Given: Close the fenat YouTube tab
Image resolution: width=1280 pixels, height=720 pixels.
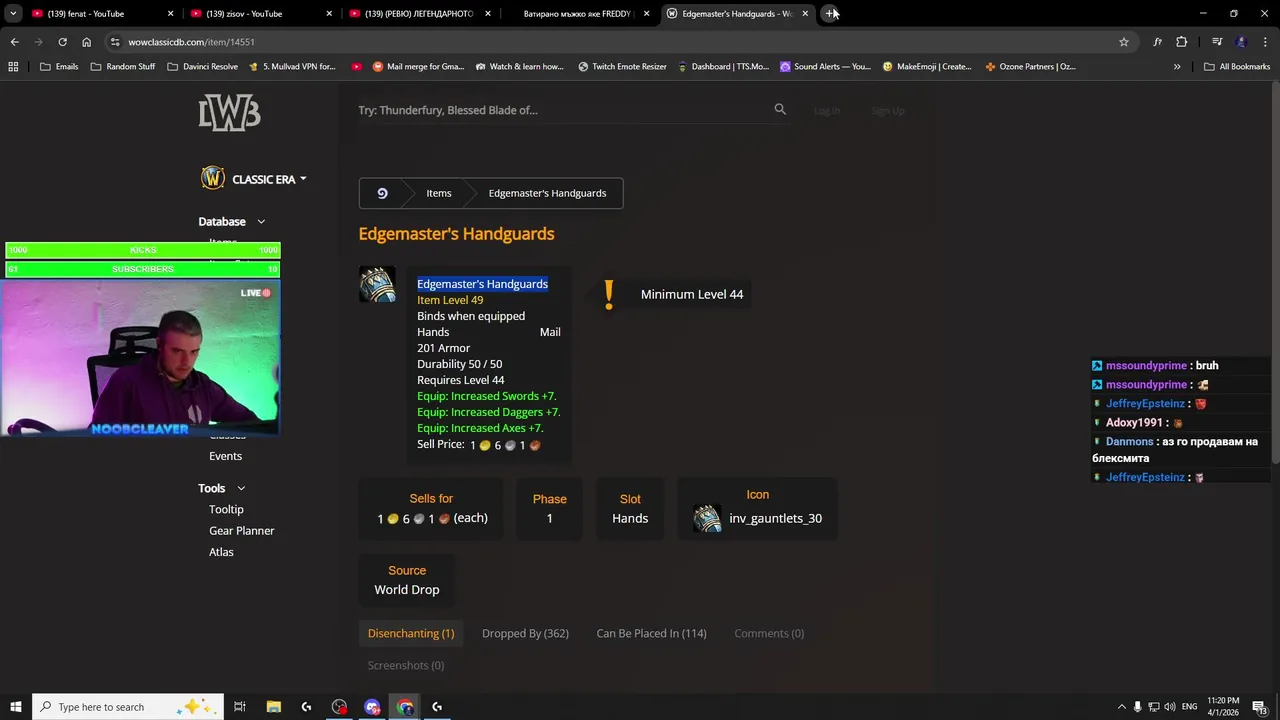Looking at the screenshot, I should [170, 13].
